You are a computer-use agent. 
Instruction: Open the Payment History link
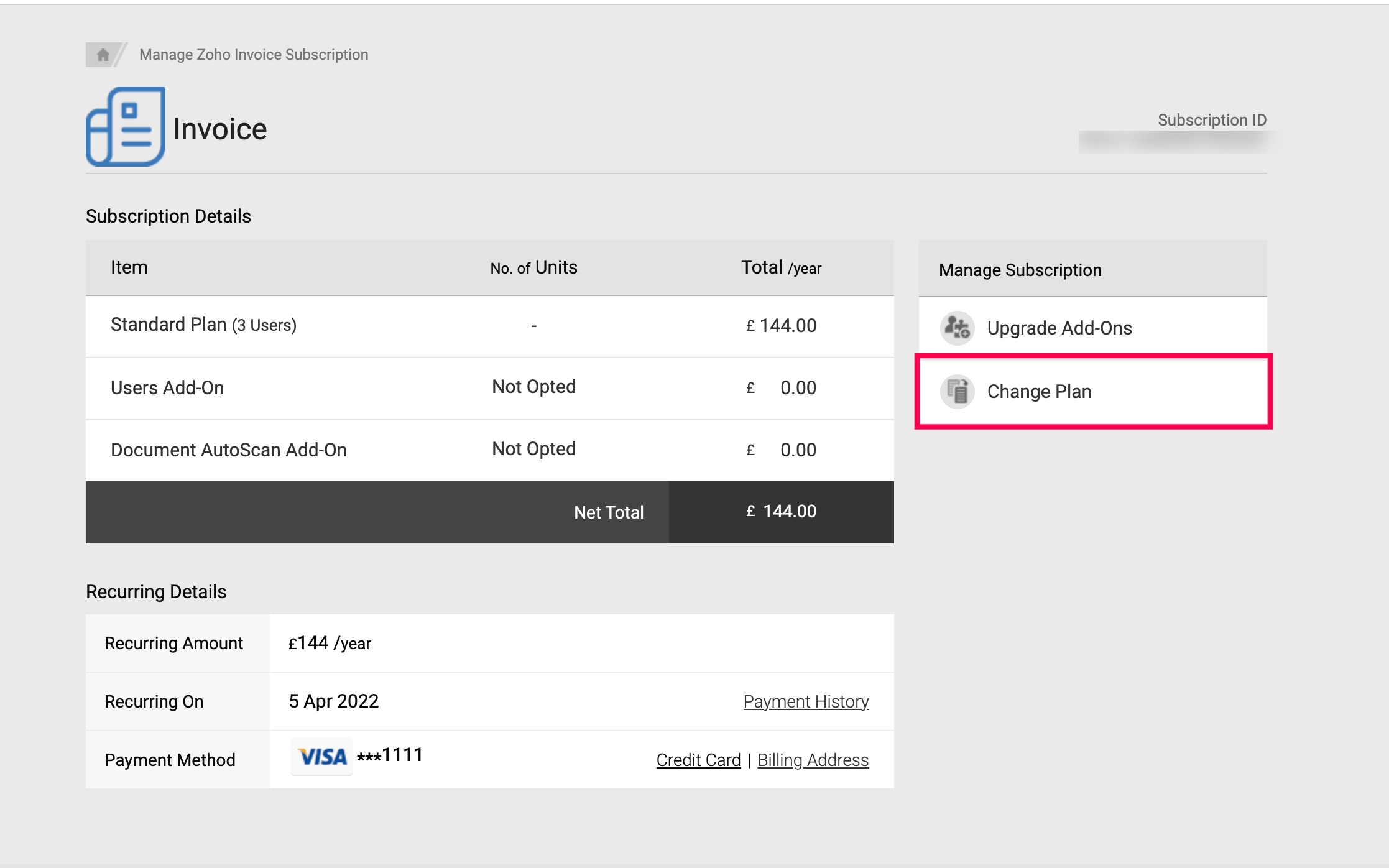click(806, 701)
